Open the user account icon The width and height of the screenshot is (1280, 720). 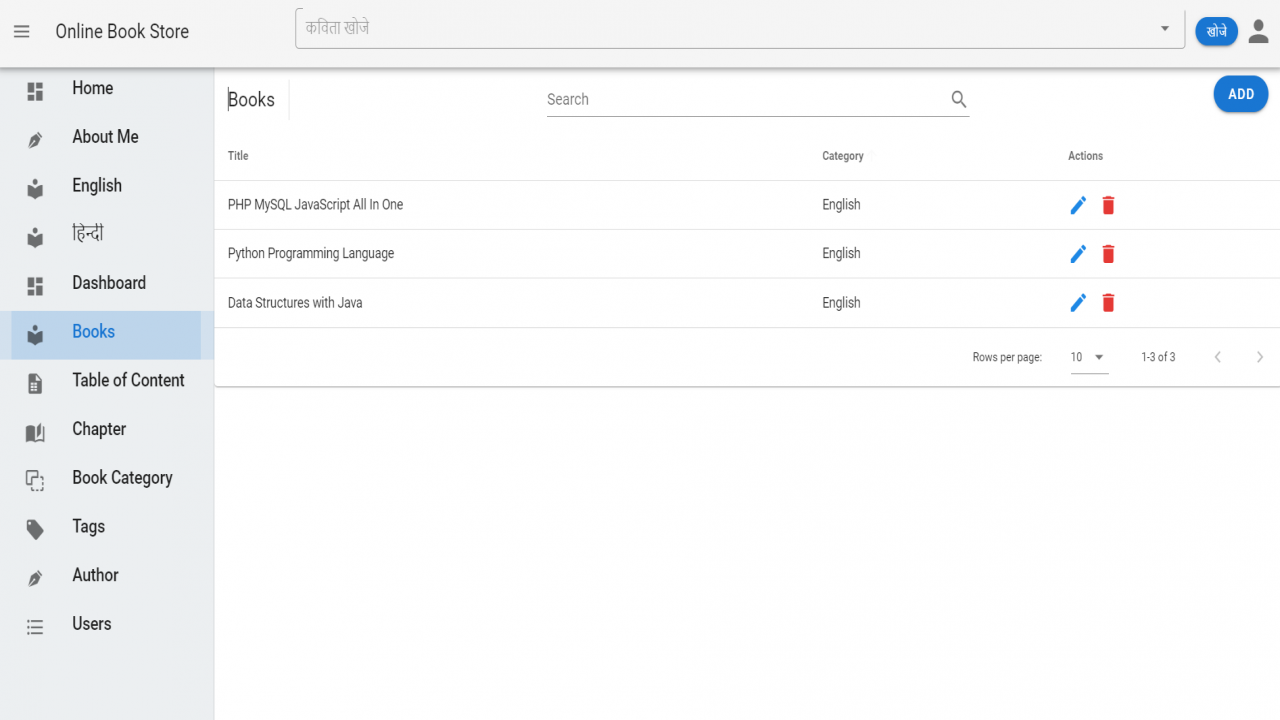(x=1258, y=32)
